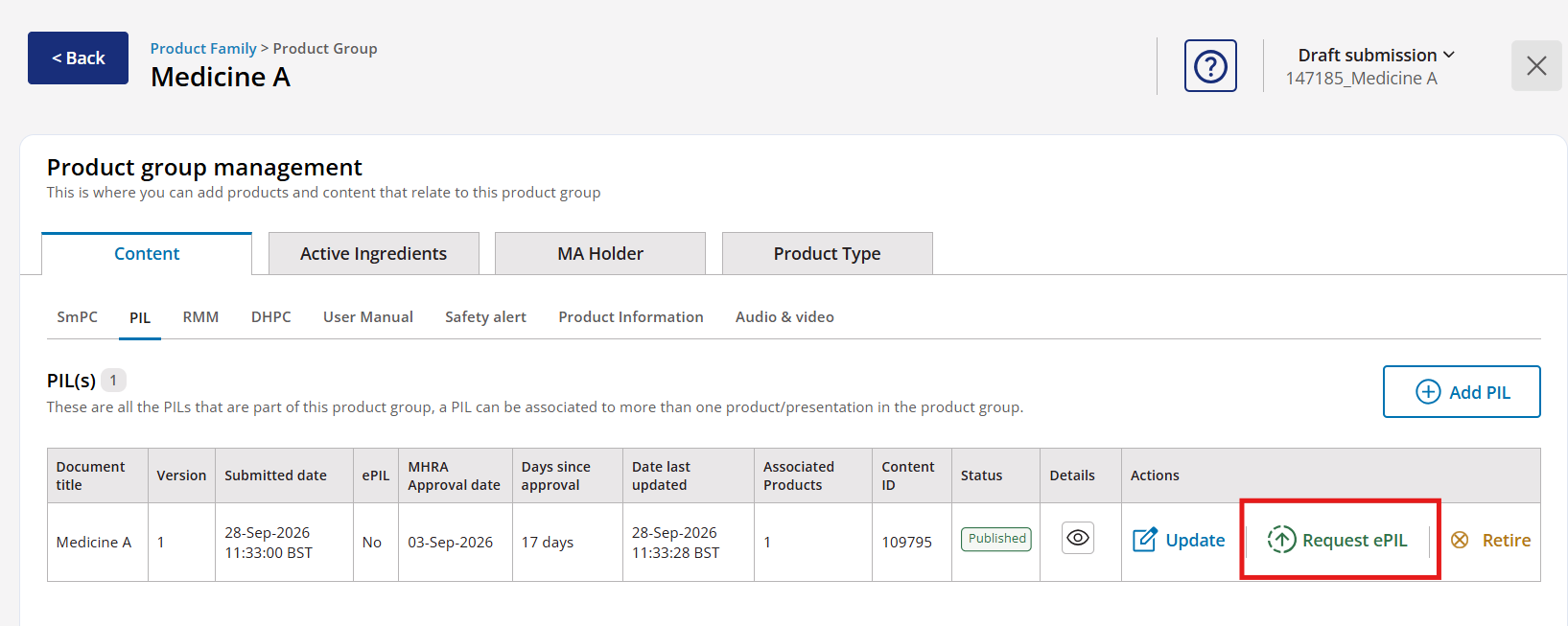Go to the SmPC sub-tab
The image size is (1568, 626).
77,317
